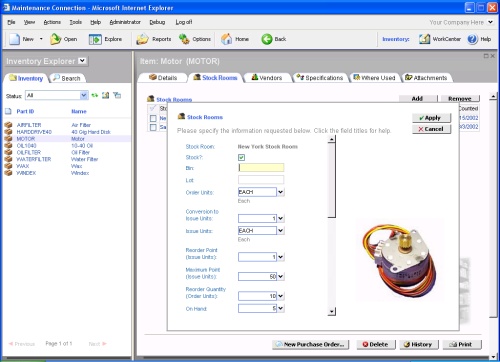Open the WorkCenter icon
The width and height of the screenshot is (500, 362).
pyautogui.click(x=424, y=39)
